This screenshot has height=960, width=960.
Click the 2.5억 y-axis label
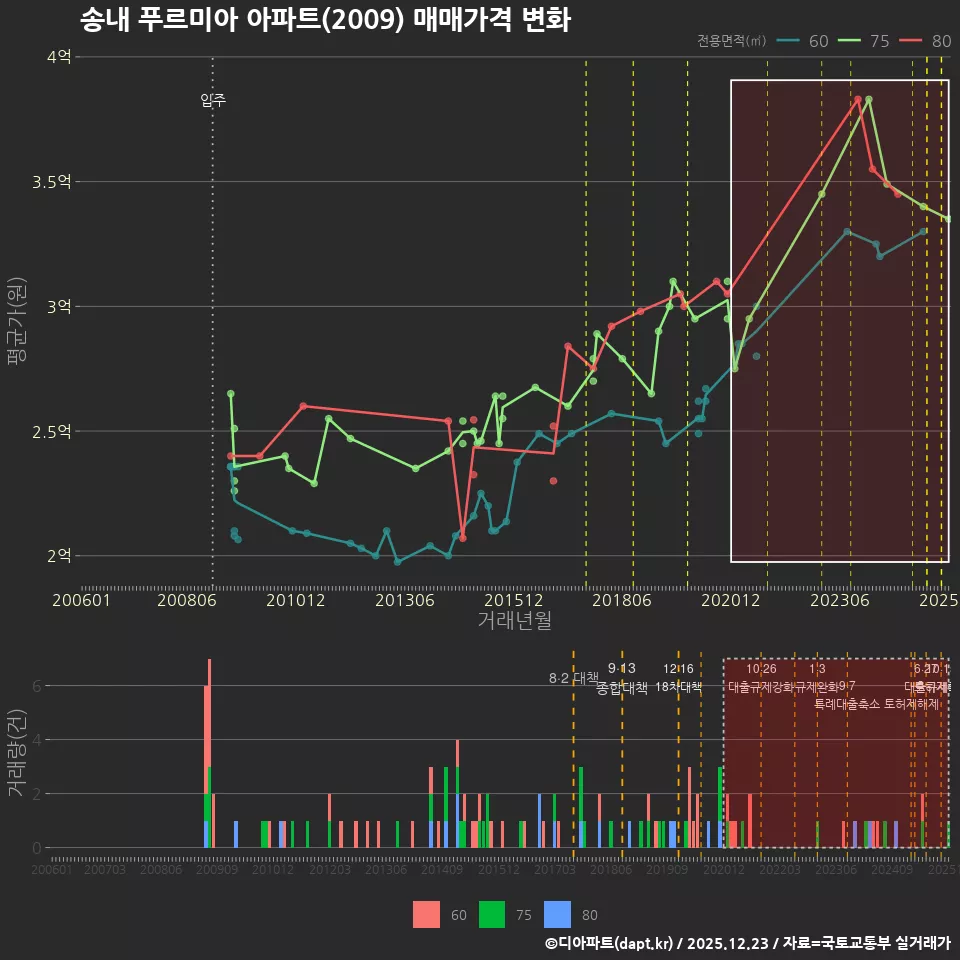coord(53,431)
